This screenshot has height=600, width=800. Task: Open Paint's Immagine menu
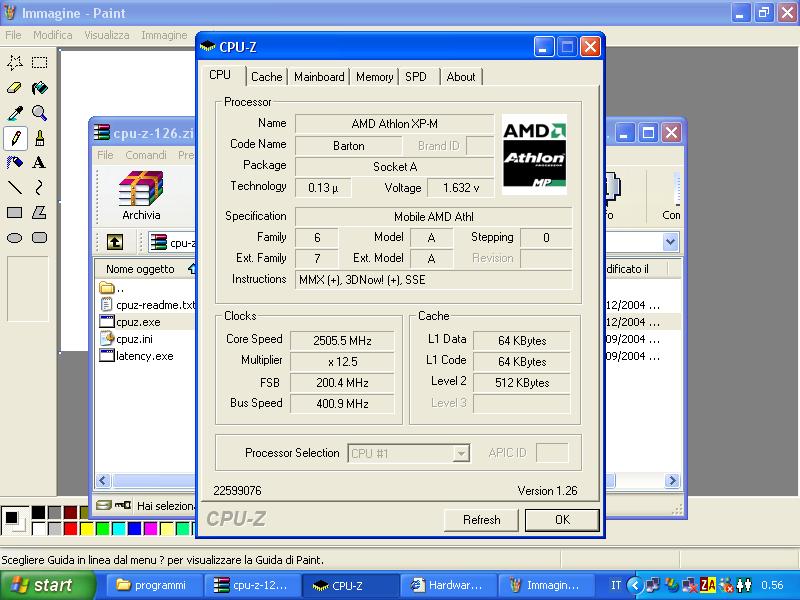(164, 35)
